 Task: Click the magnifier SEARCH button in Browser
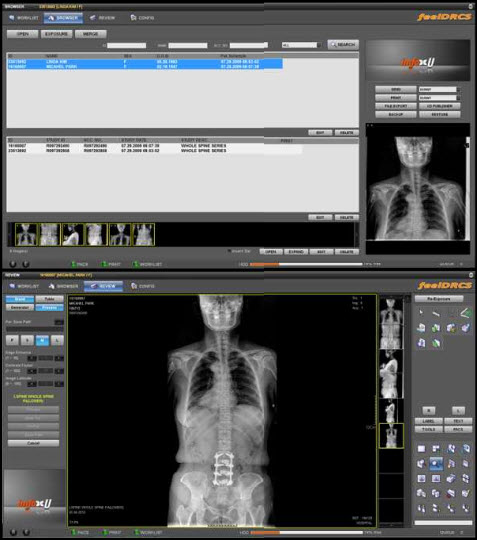343,44
